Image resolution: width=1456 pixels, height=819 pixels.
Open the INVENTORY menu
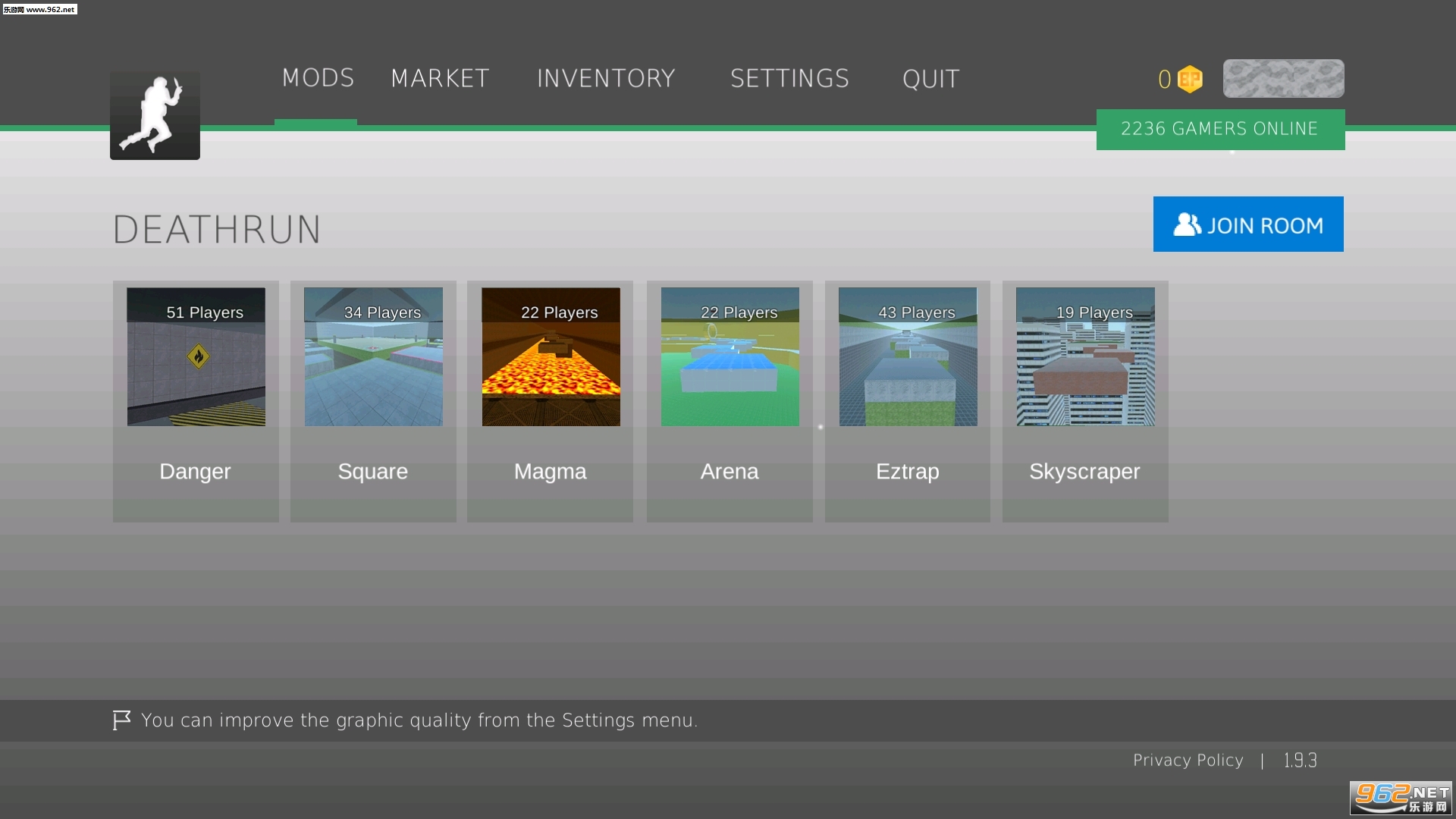pyautogui.click(x=606, y=79)
